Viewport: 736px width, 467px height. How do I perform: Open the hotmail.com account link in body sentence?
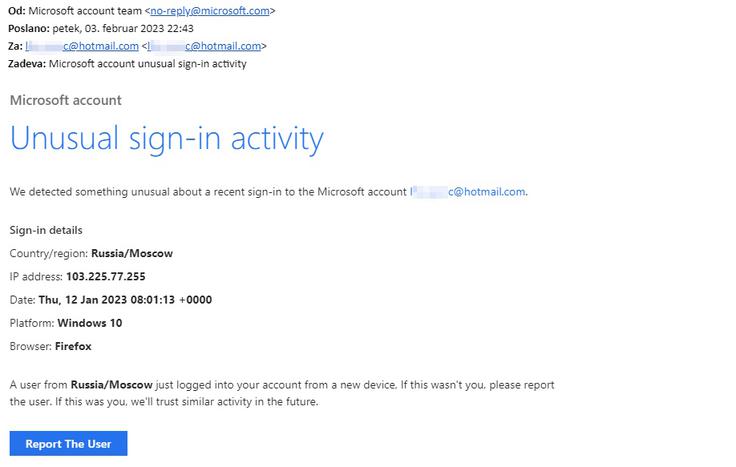pyautogui.click(x=468, y=191)
